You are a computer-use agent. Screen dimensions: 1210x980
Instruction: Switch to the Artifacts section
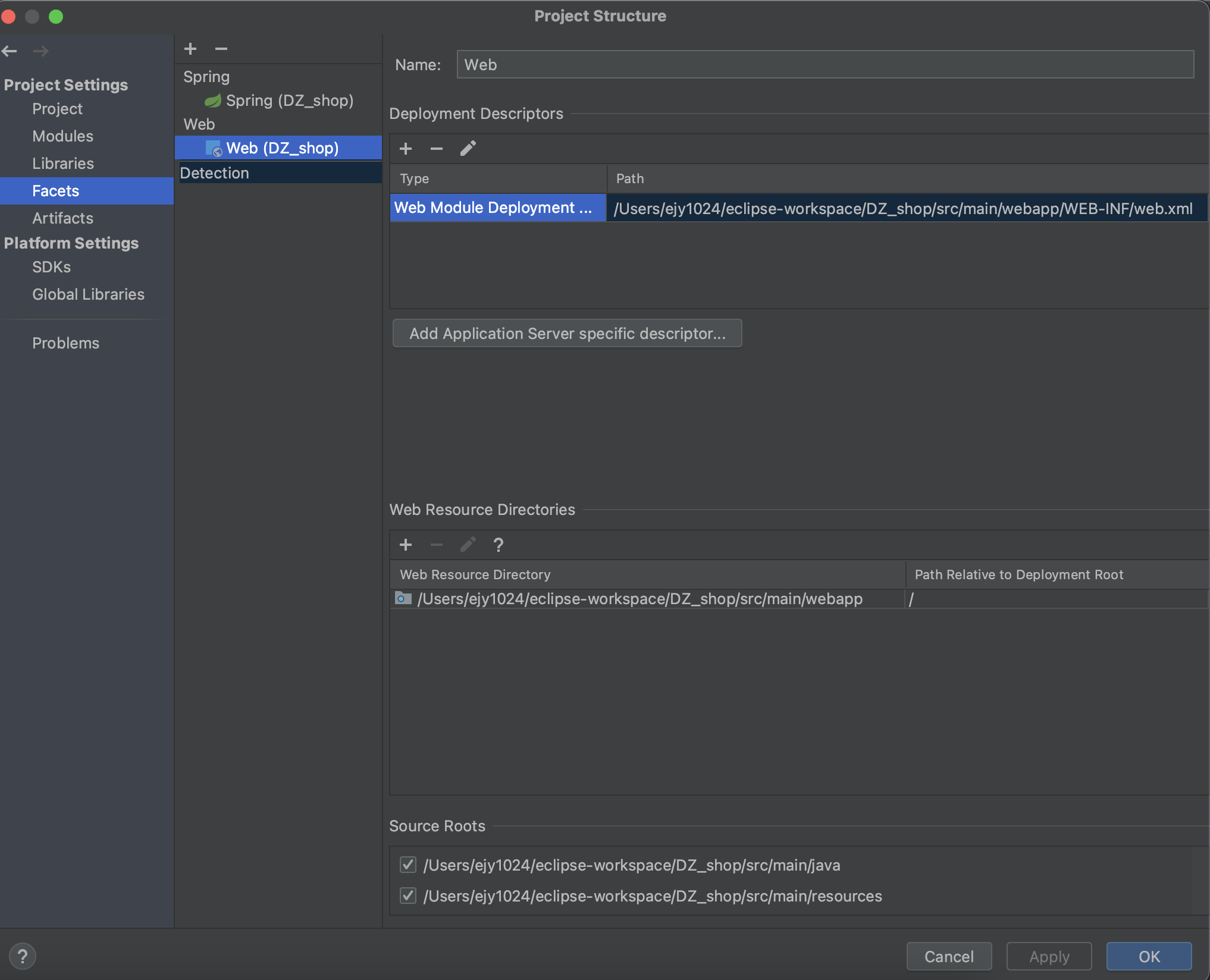coord(62,218)
